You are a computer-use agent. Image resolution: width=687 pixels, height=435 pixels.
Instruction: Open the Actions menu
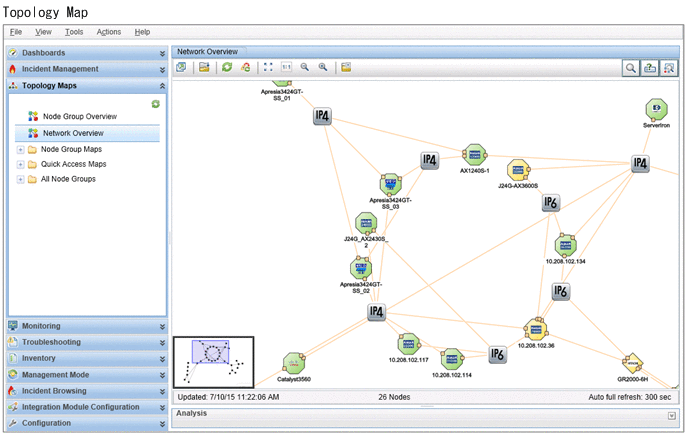coord(109,32)
